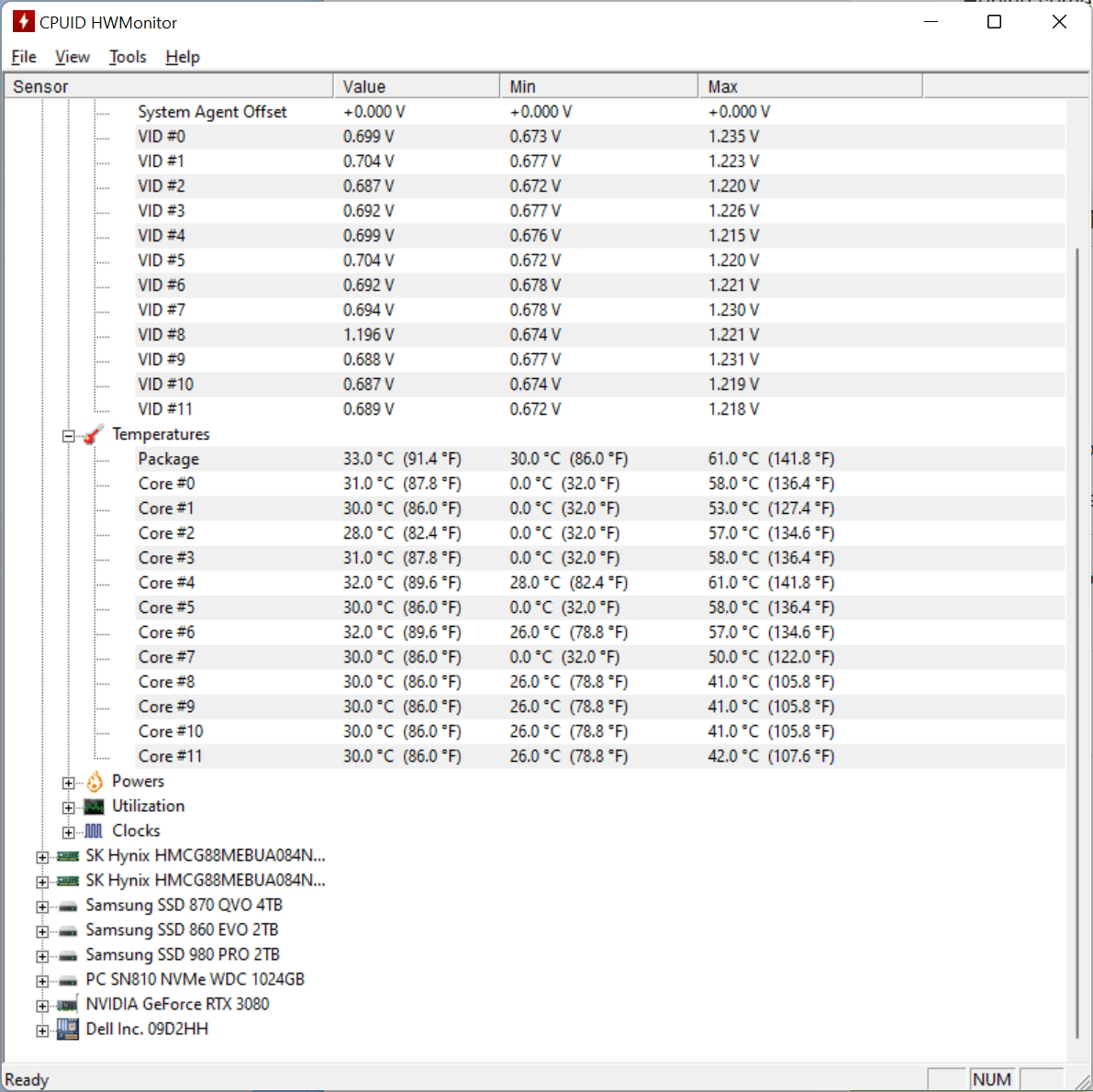The height and width of the screenshot is (1092, 1093).
Task: Click Core #2 current value 28.0 °C
Action: 402,533
